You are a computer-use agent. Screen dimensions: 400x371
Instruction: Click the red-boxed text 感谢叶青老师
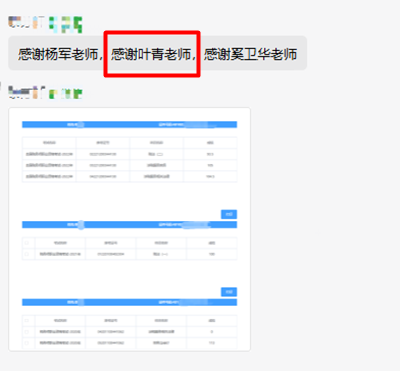click(x=151, y=54)
